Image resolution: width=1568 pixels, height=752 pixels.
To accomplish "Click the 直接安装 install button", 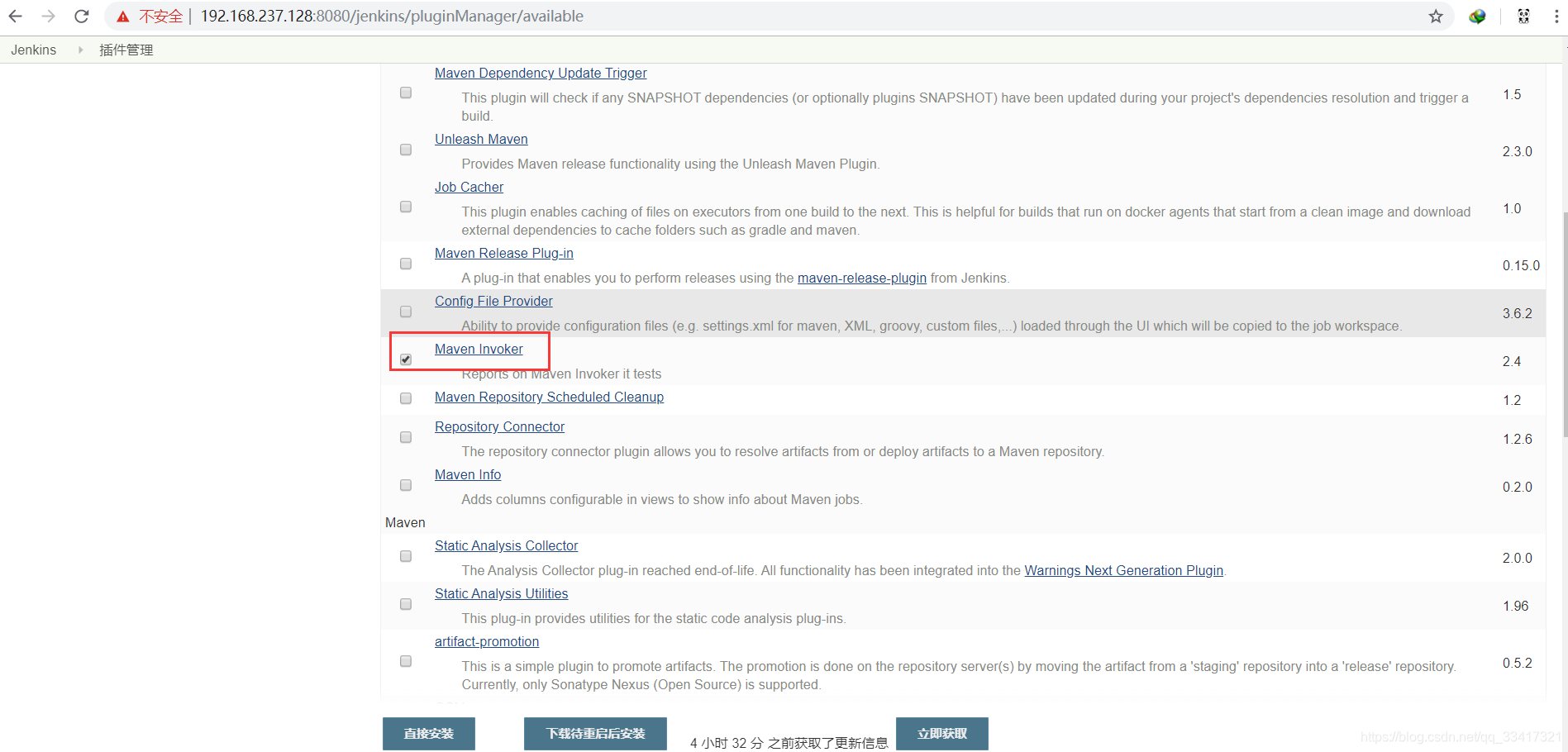I will point(428,734).
